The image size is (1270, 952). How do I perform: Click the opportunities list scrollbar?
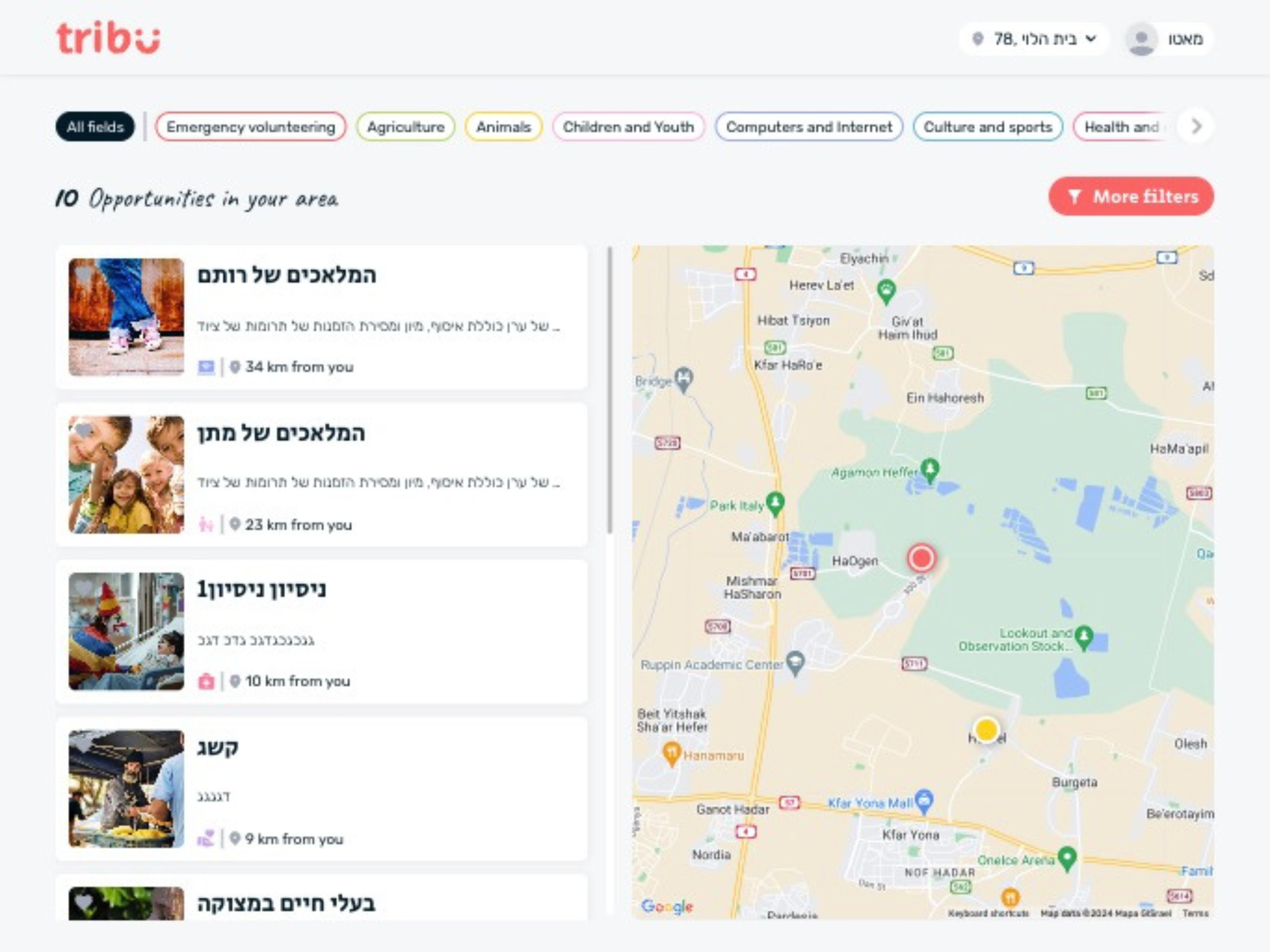click(x=610, y=390)
